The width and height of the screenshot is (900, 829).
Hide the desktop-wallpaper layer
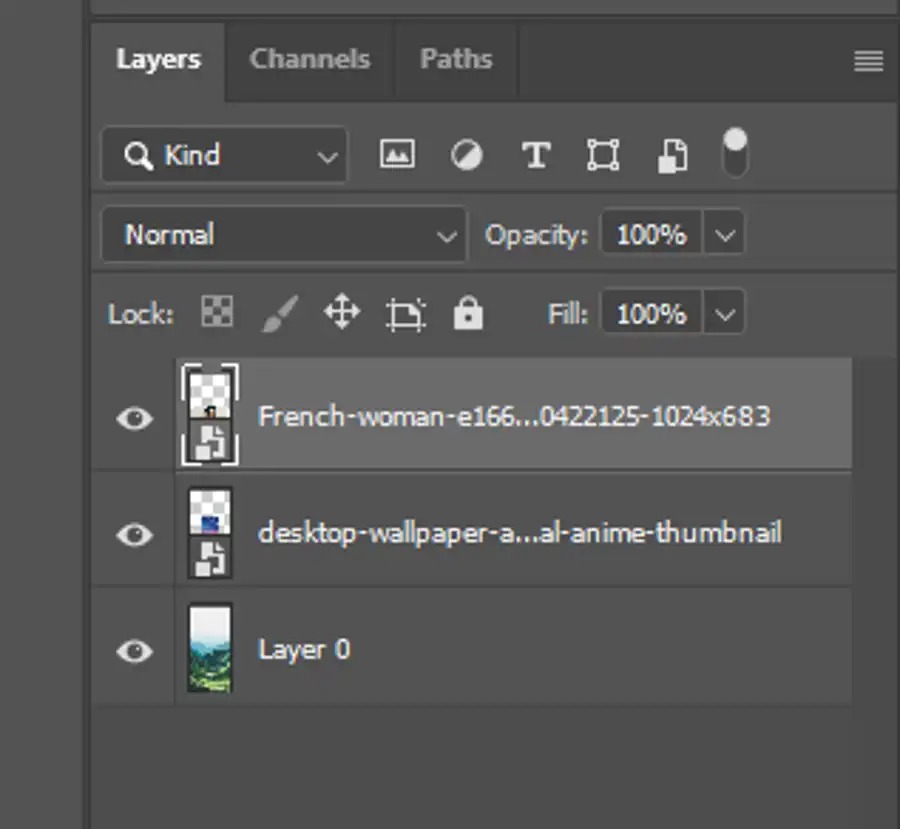(x=134, y=534)
